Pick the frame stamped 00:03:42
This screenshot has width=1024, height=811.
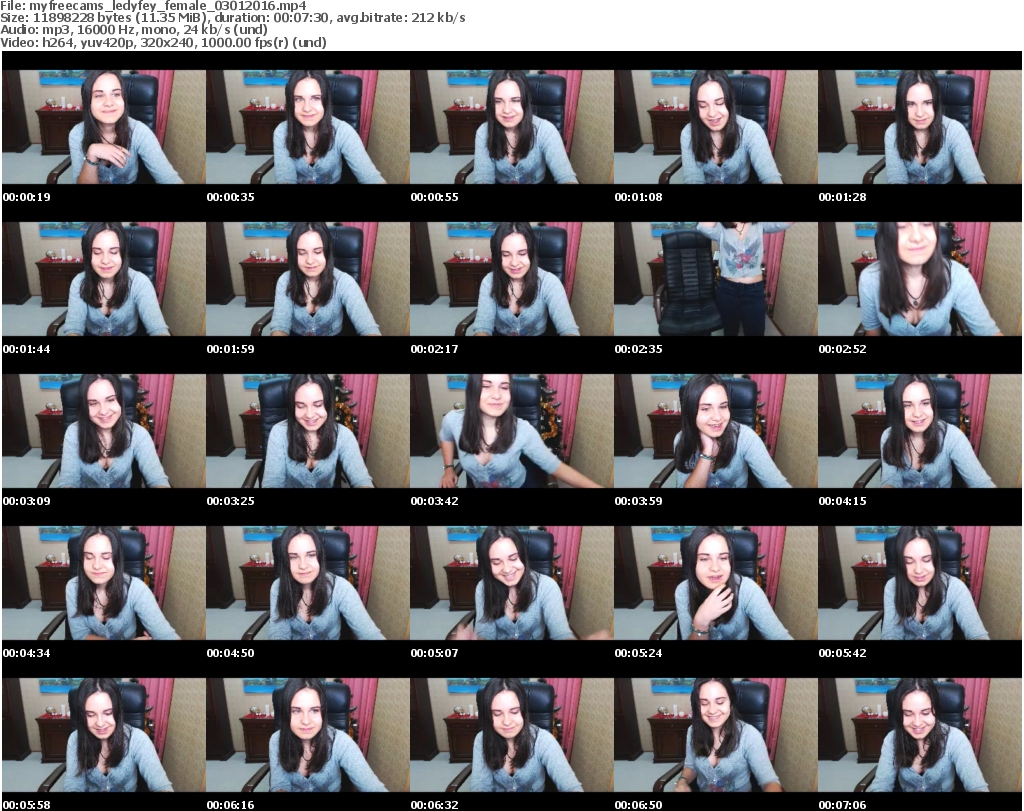coord(511,431)
